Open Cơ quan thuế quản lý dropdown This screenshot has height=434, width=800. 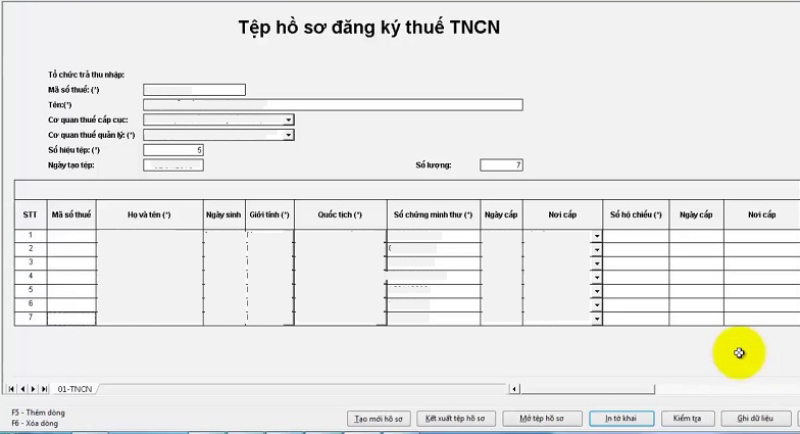point(289,135)
